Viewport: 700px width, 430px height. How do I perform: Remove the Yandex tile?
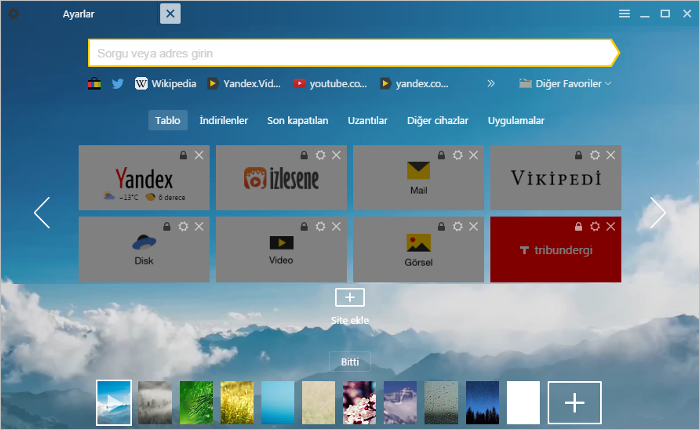point(199,155)
